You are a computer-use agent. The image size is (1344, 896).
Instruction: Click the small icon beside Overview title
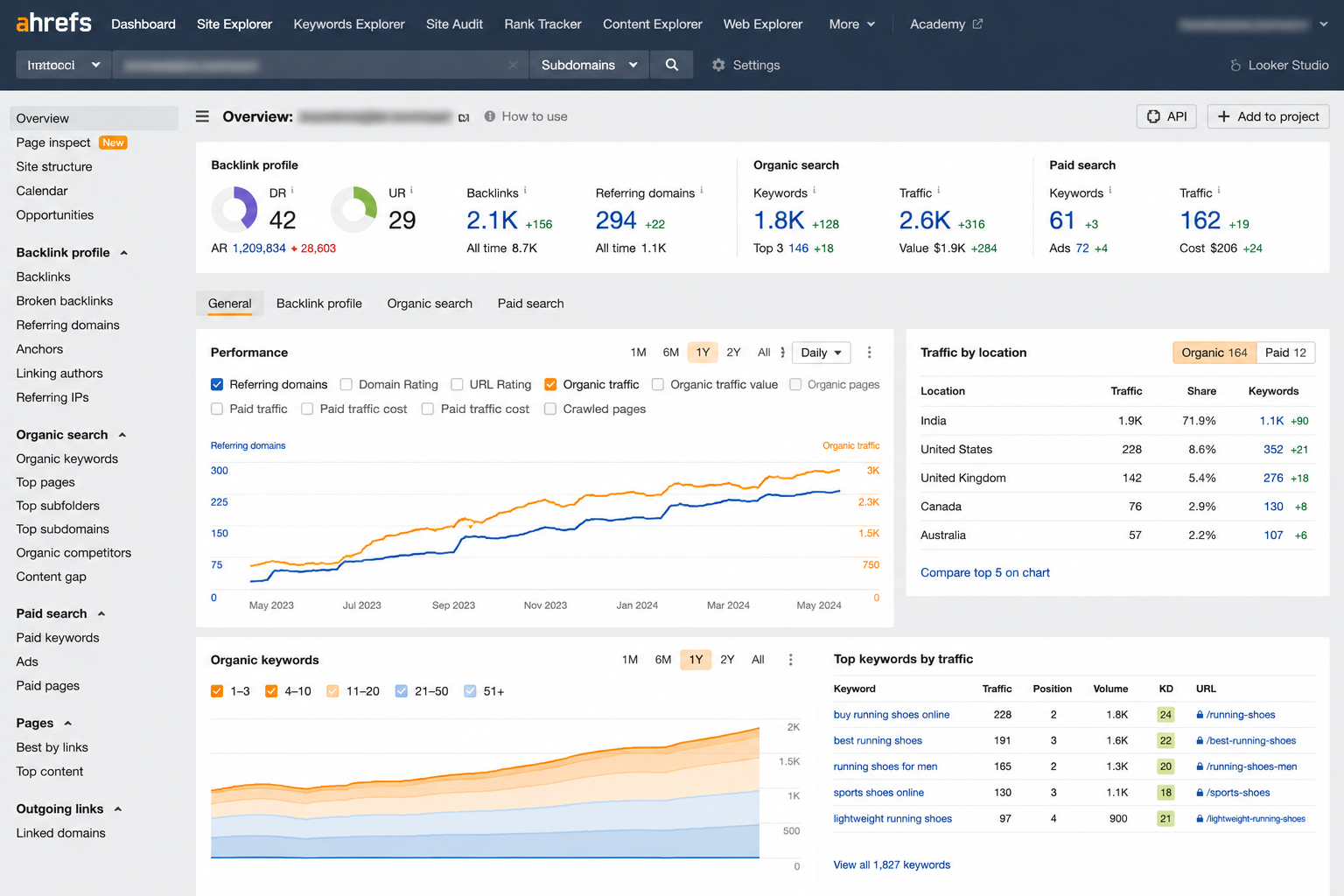pos(464,117)
